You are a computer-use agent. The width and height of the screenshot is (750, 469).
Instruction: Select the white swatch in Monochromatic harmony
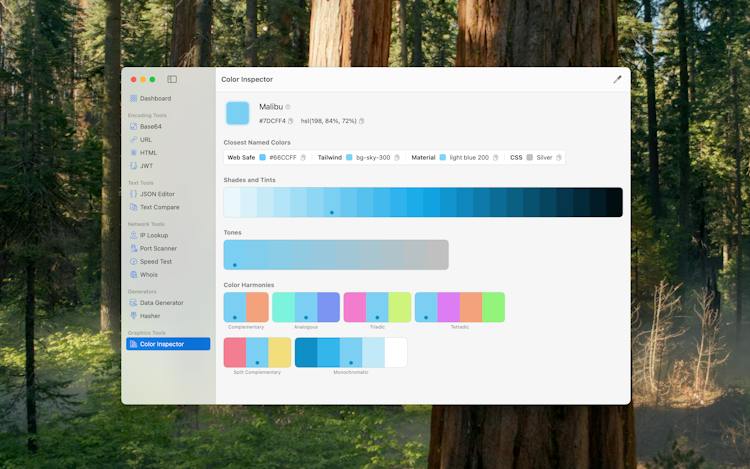(x=396, y=352)
